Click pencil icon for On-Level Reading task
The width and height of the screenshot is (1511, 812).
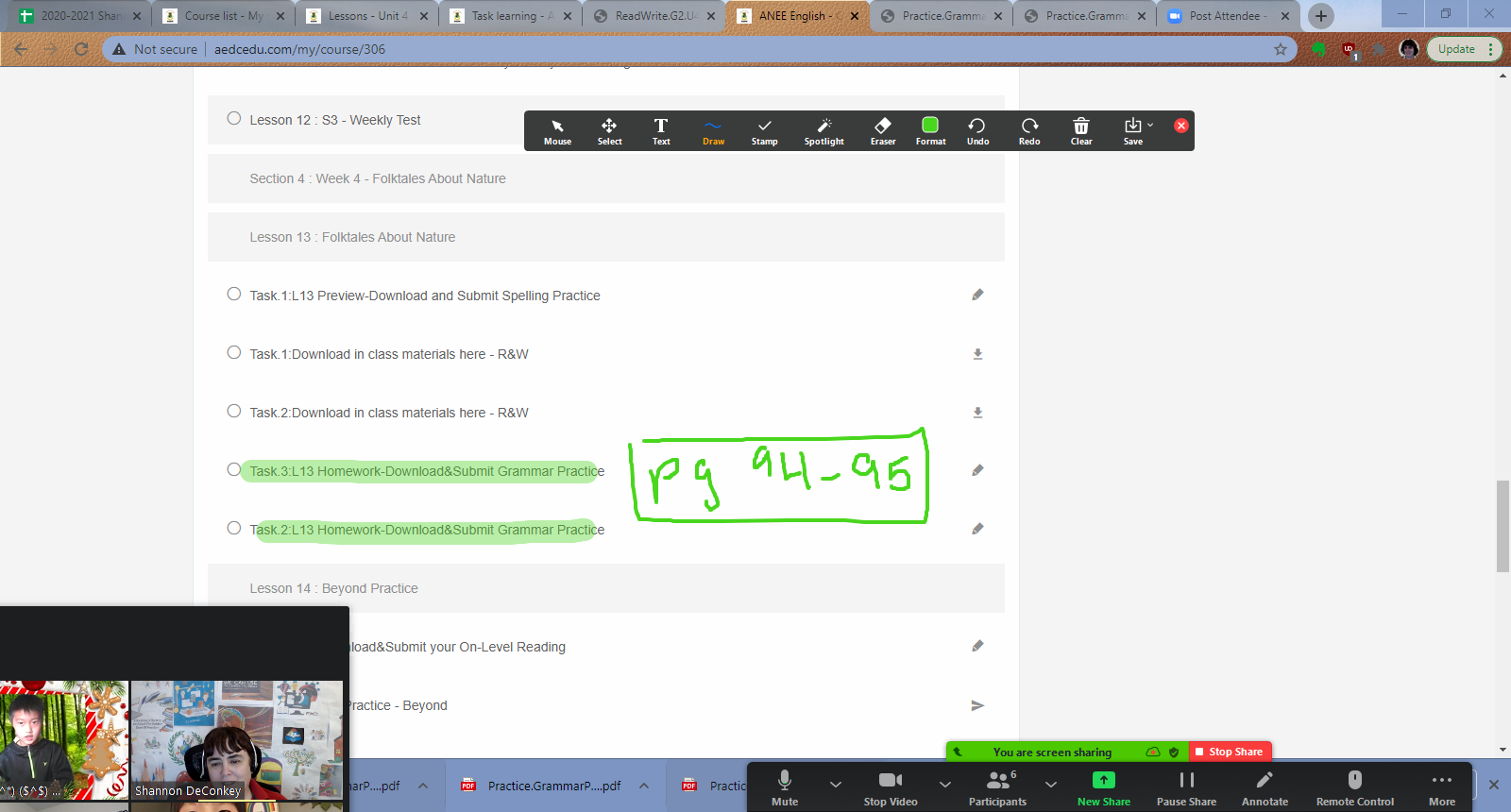click(x=977, y=646)
